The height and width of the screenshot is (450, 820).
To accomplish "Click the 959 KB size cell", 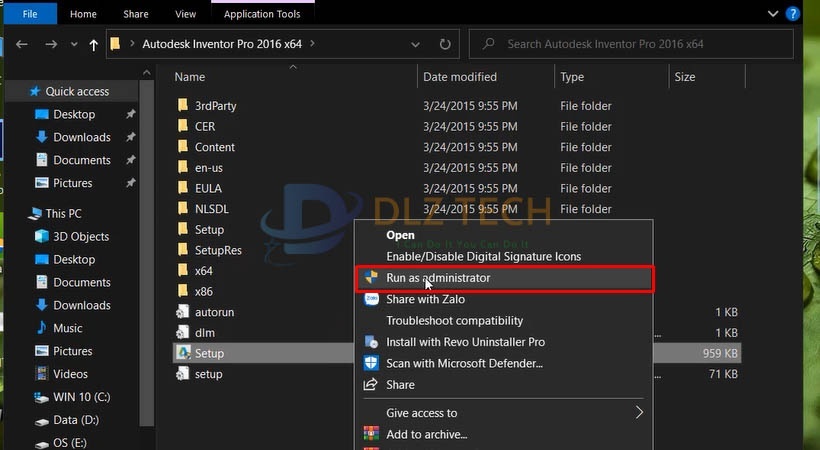I will 720,354.
